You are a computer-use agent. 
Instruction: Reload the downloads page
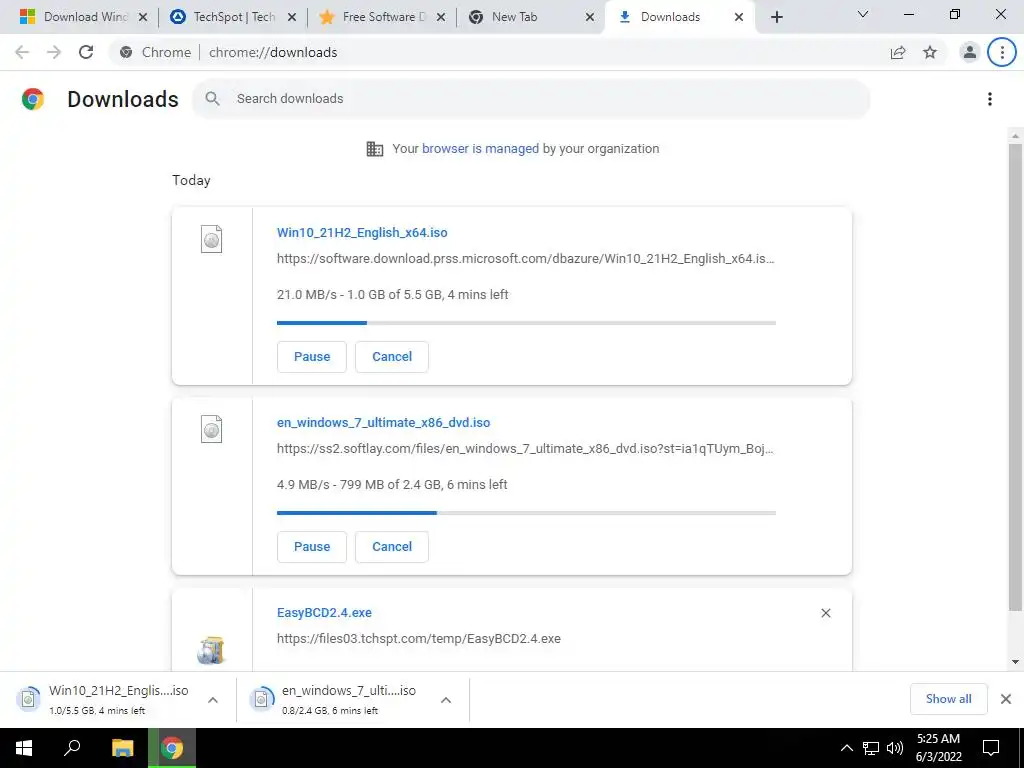pos(86,52)
